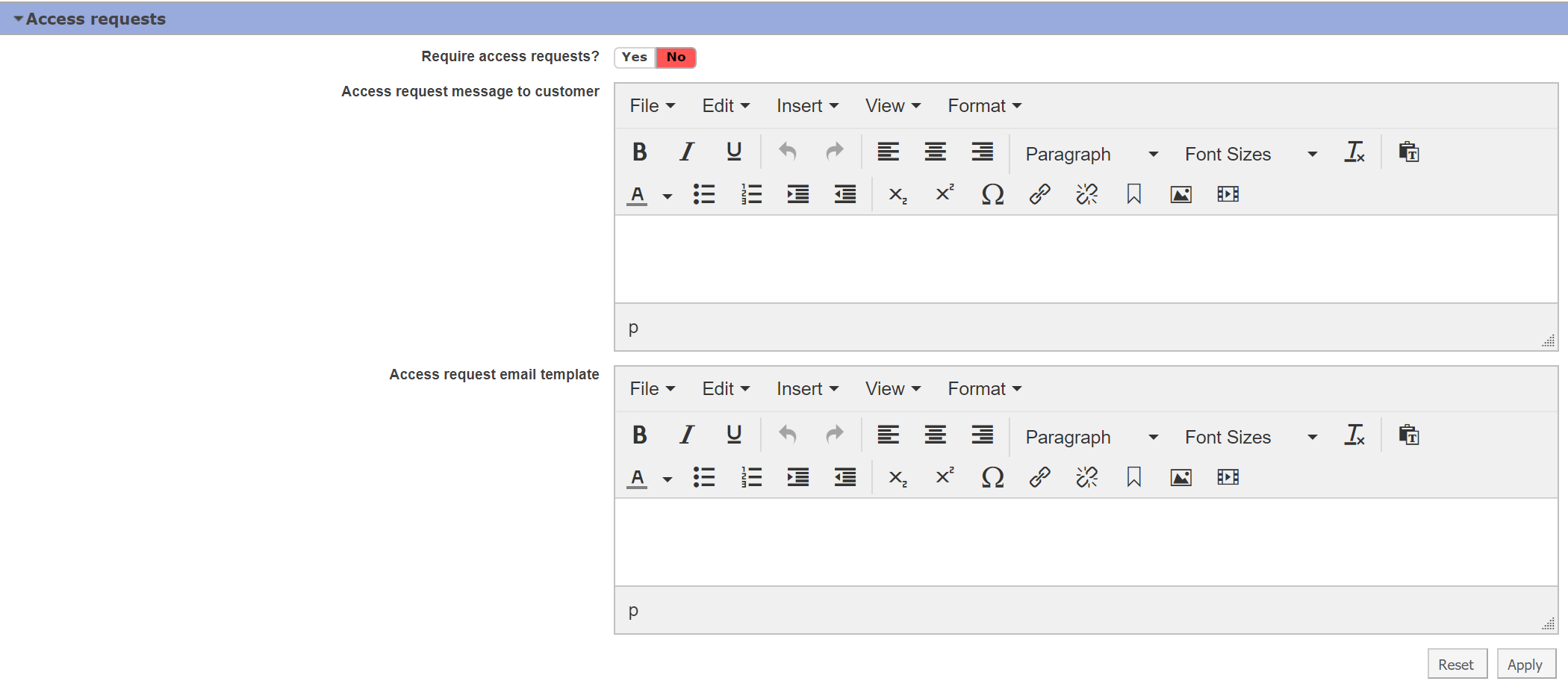1568x684 pixels.
Task: Open text color picker arrow in customer message editor
Action: (668, 196)
